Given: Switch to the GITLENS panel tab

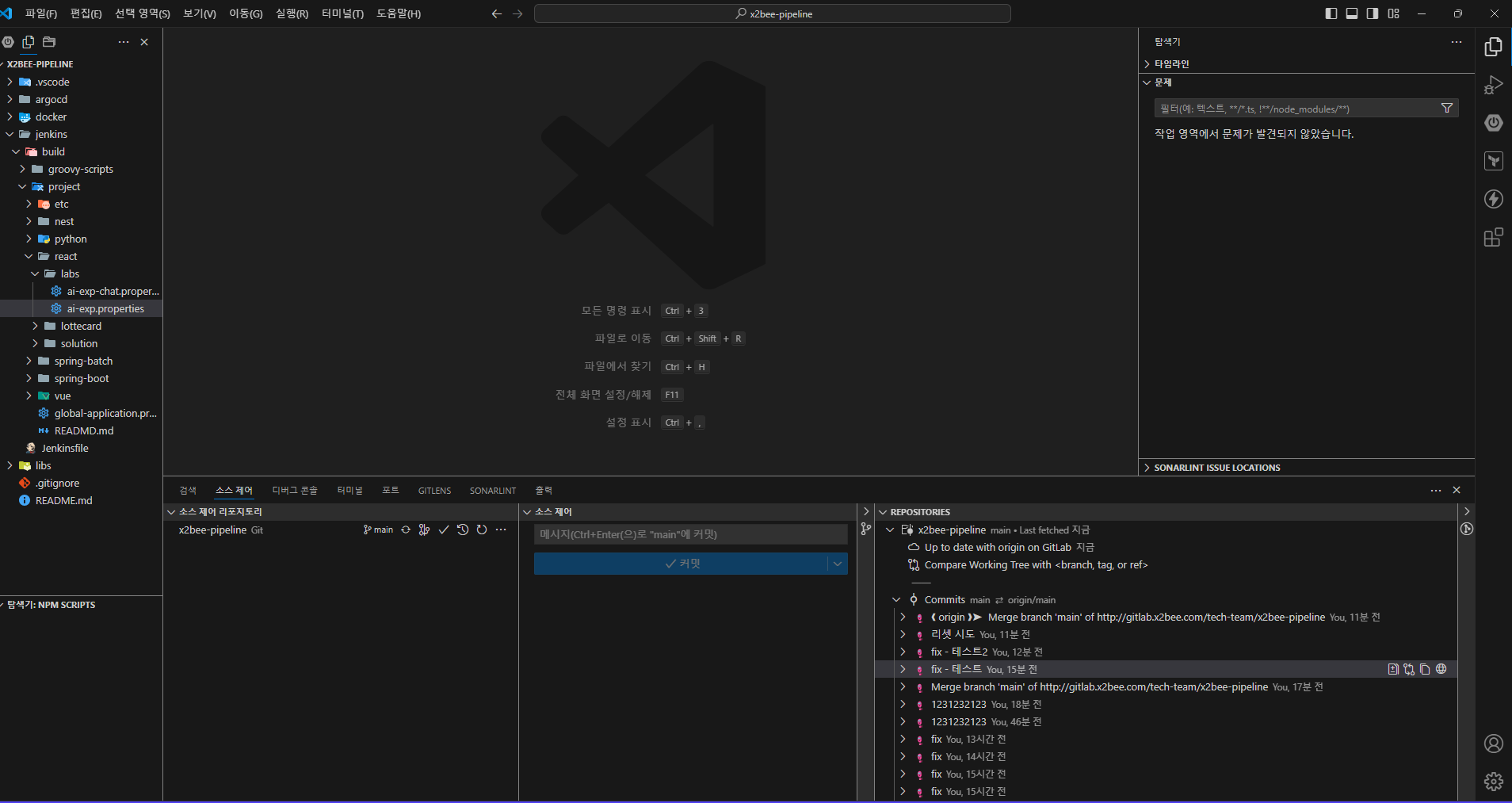Looking at the screenshot, I should coord(434,491).
